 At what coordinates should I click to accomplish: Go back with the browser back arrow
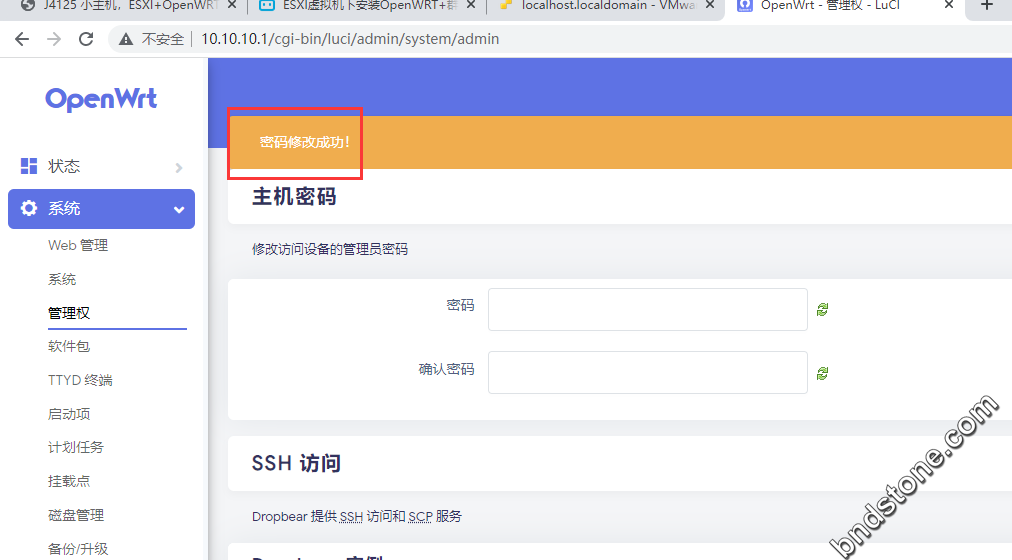coord(22,39)
